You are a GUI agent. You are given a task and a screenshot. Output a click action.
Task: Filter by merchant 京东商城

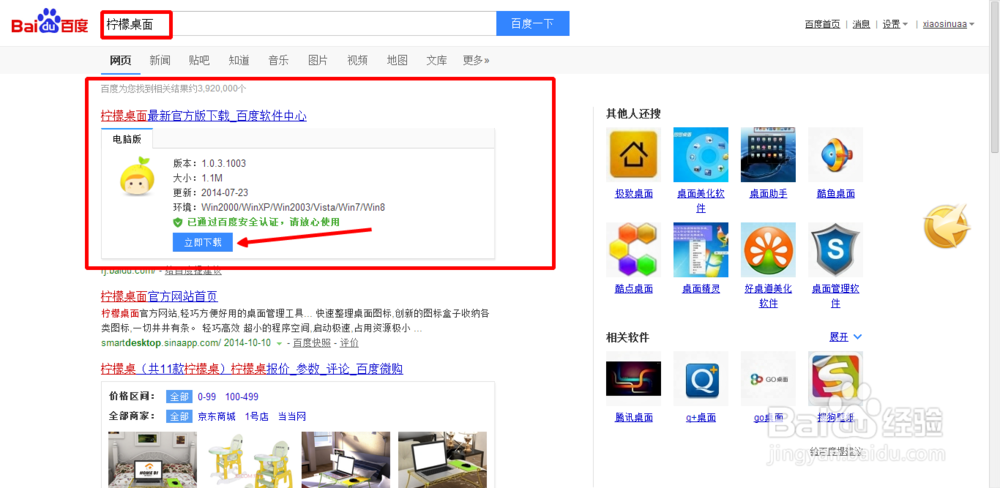click(216, 417)
